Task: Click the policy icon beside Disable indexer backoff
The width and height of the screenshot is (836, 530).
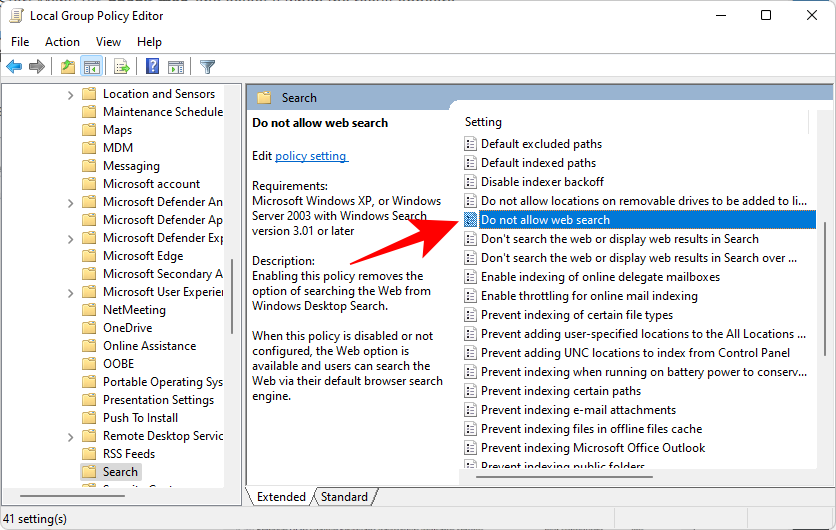Action: click(470, 182)
